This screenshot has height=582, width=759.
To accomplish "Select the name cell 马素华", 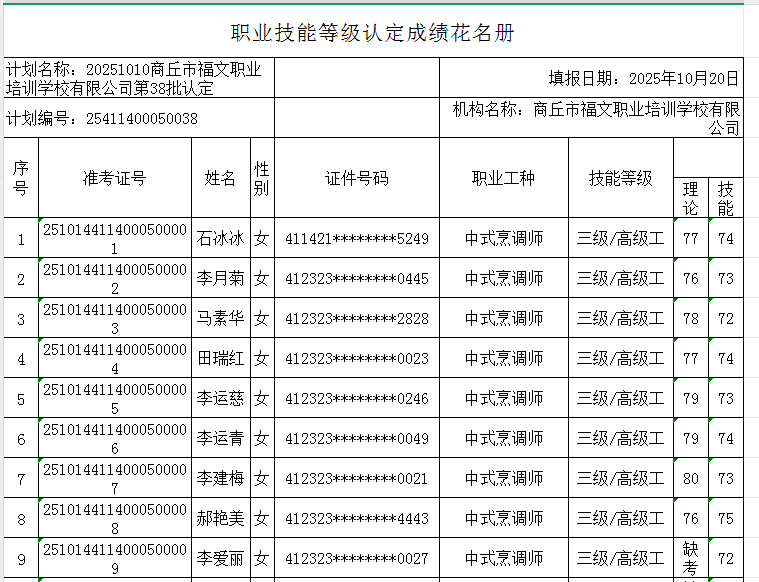I will 220,319.
